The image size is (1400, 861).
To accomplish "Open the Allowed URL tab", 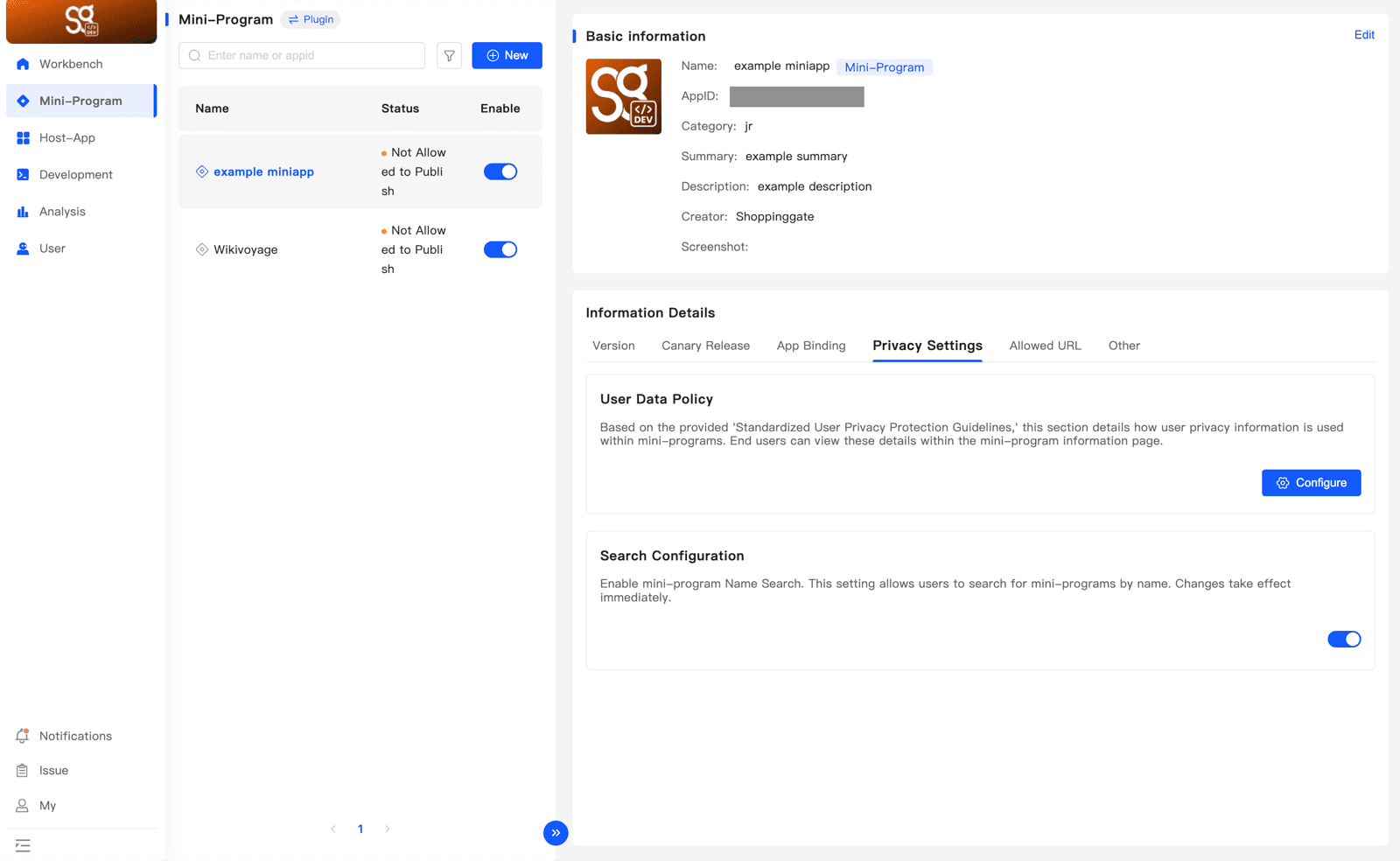I will click(1045, 346).
